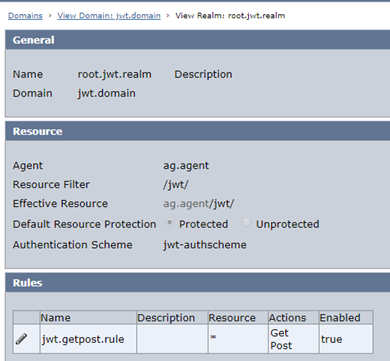Click the root.jwt.realm name value
The image size is (390, 361).
point(114,74)
